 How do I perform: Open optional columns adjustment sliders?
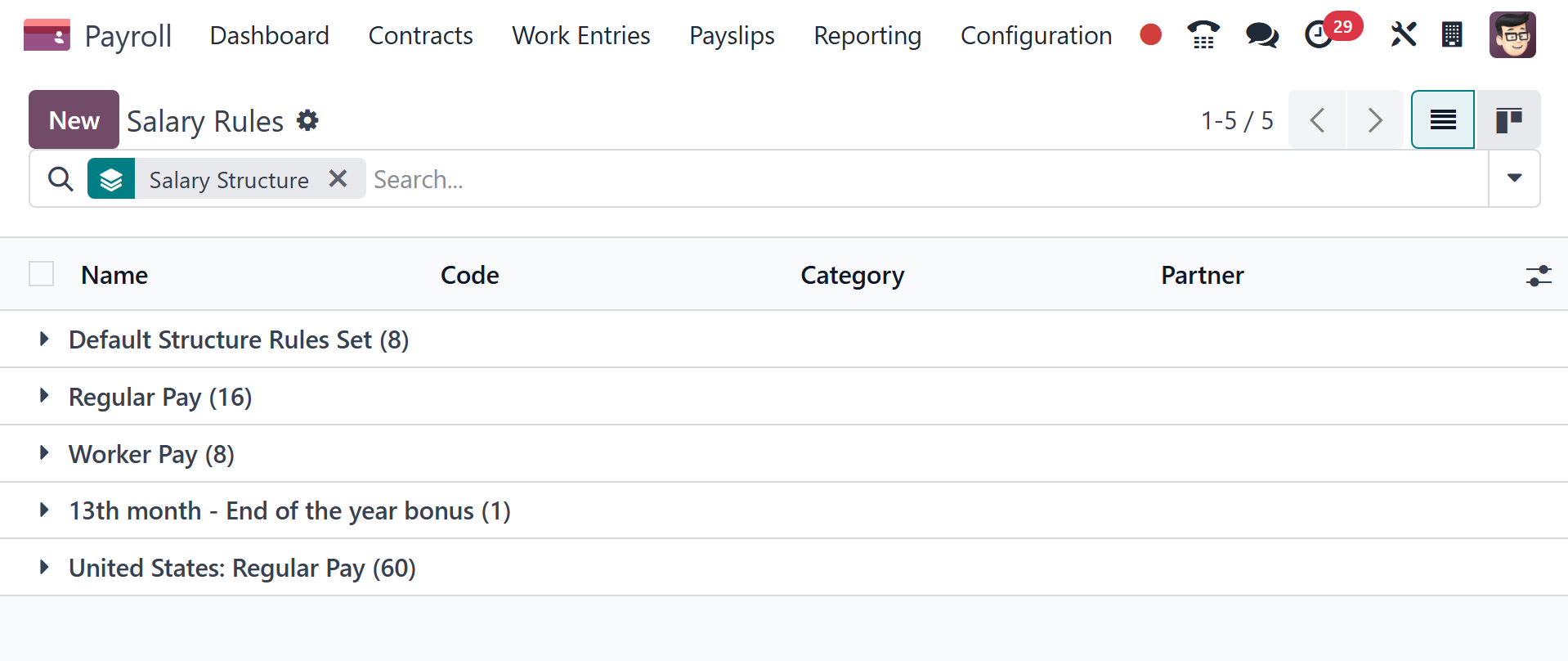pyautogui.click(x=1538, y=276)
